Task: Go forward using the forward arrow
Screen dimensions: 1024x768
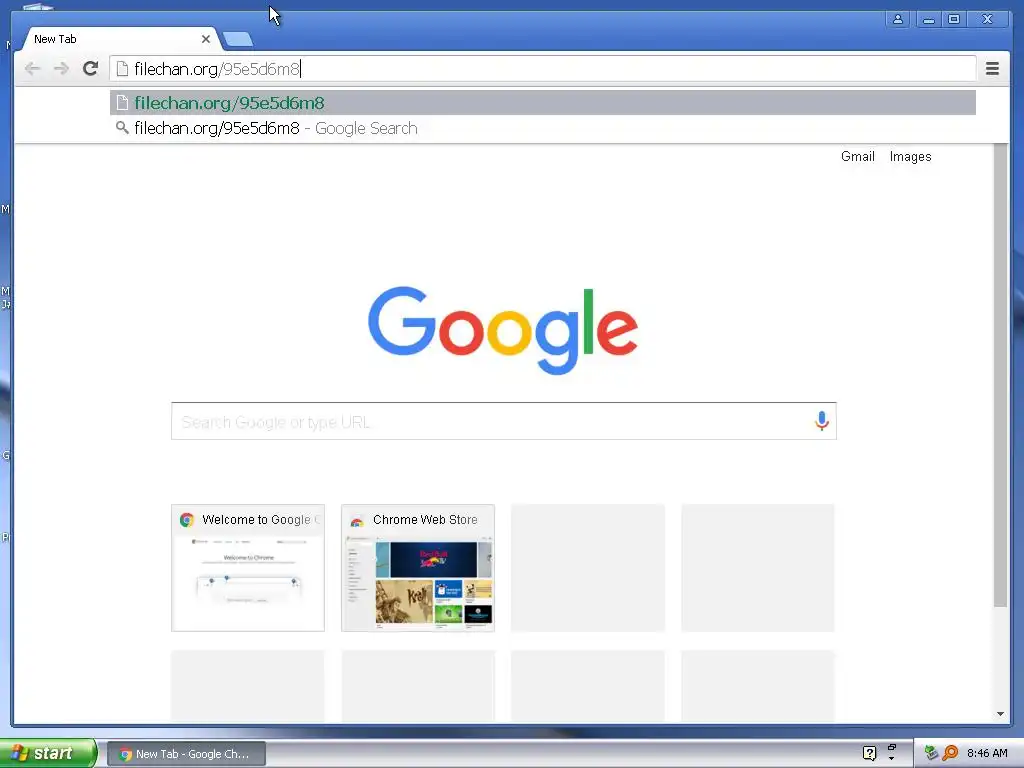Action: (x=61, y=69)
